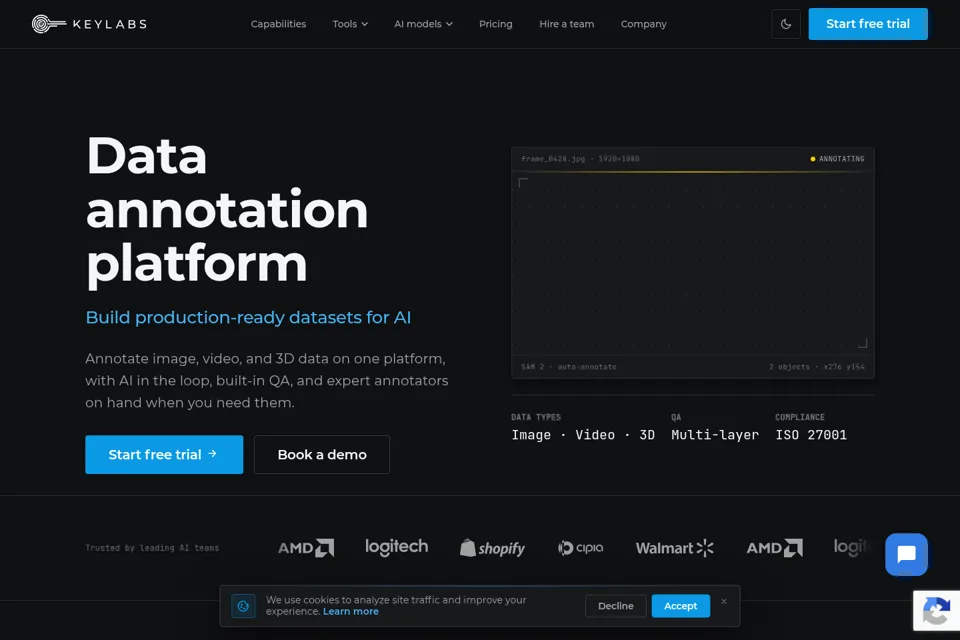Click the arrow inside the hero Start free trial button

[x=212, y=454]
